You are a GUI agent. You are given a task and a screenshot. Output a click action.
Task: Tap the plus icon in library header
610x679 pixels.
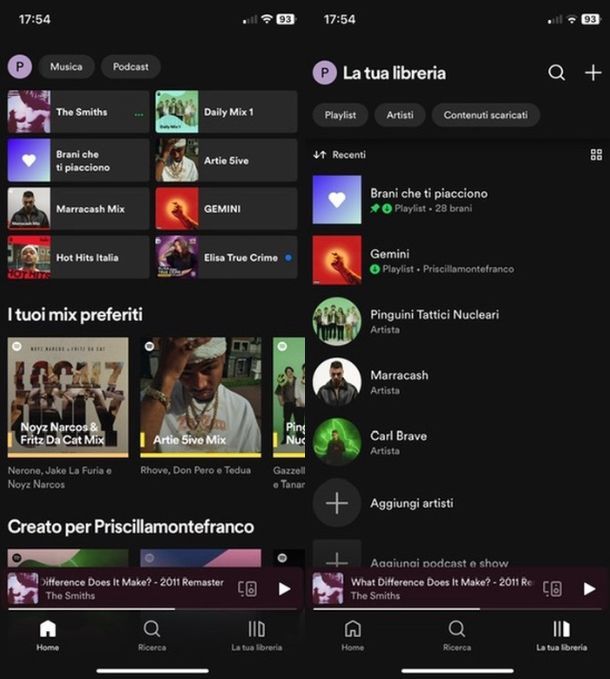pyautogui.click(x=593, y=73)
